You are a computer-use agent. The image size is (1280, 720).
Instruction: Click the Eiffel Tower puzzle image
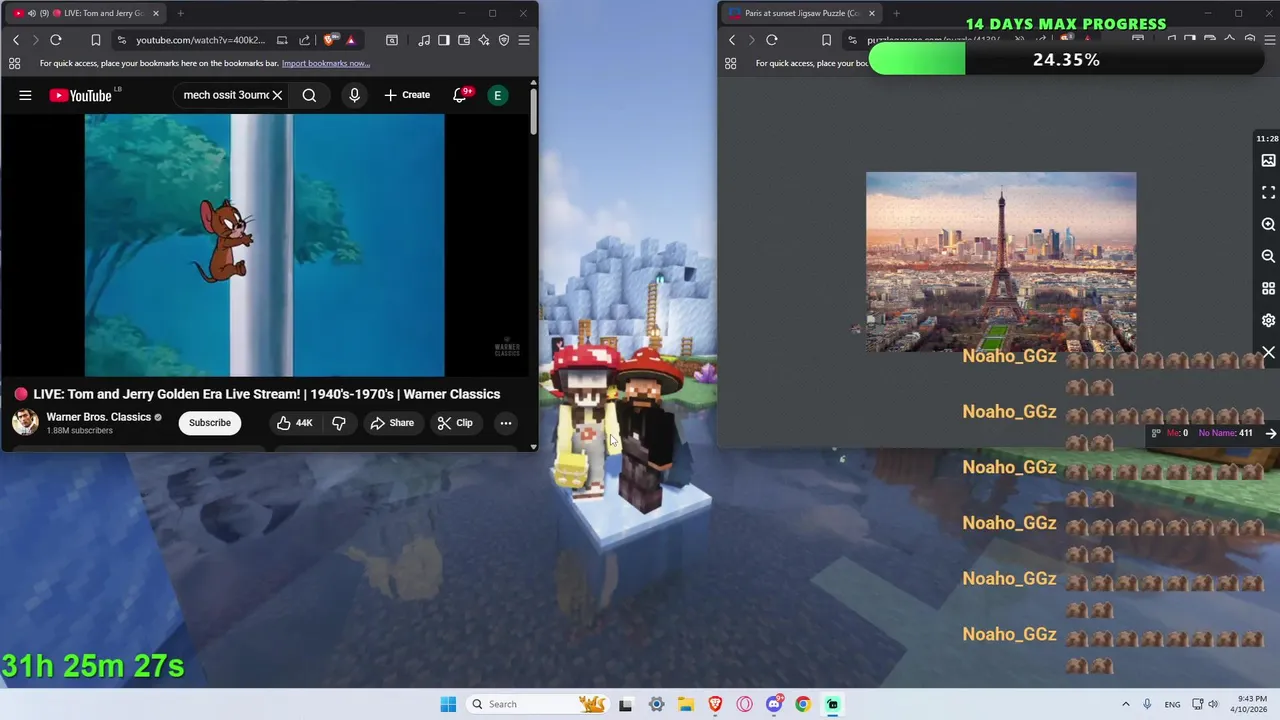tap(1001, 262)
